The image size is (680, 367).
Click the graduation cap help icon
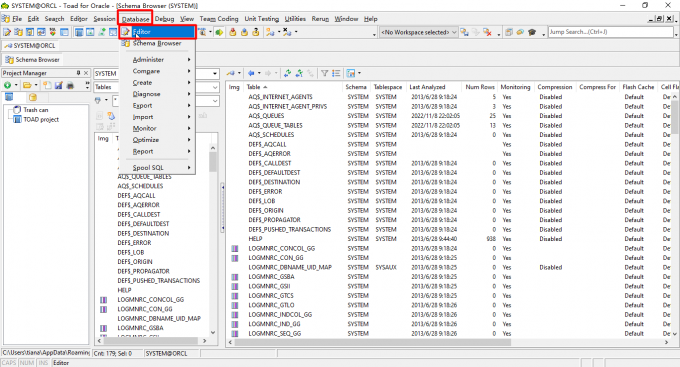(x=532, y=32)
